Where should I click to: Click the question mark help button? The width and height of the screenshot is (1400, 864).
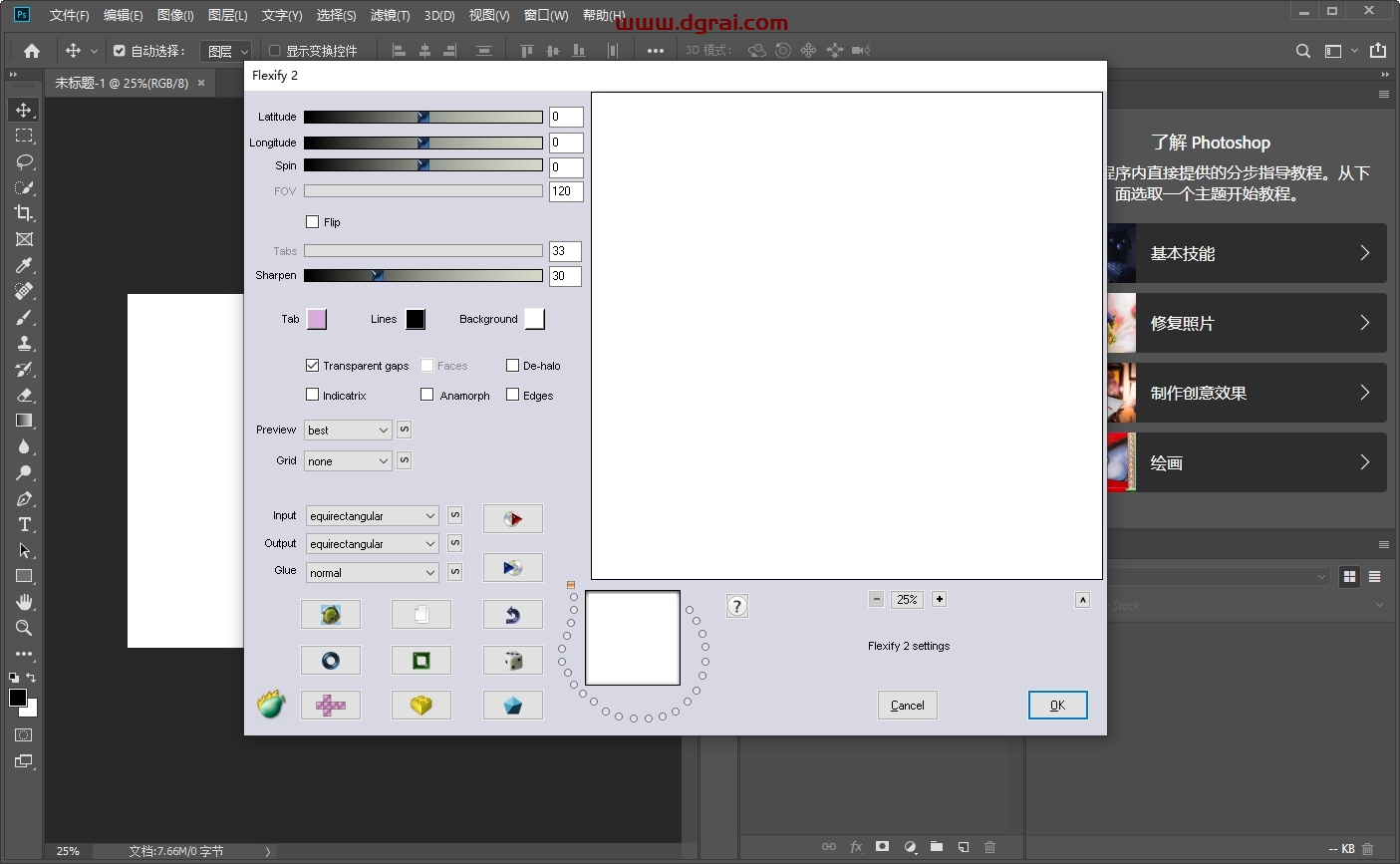click(x=736, y=606)
